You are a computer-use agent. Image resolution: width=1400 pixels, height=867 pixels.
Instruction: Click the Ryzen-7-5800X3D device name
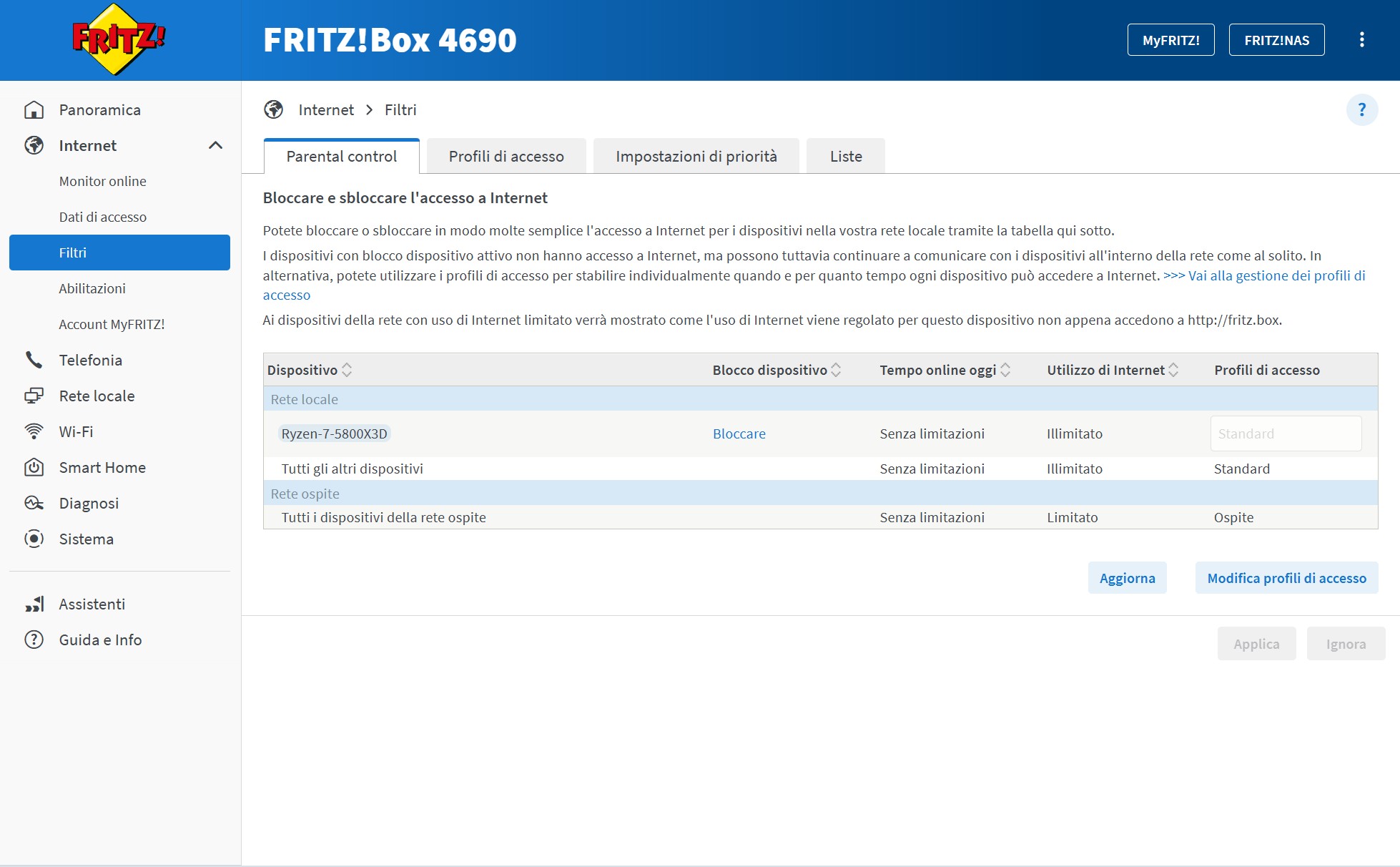(x=334, y=433)
